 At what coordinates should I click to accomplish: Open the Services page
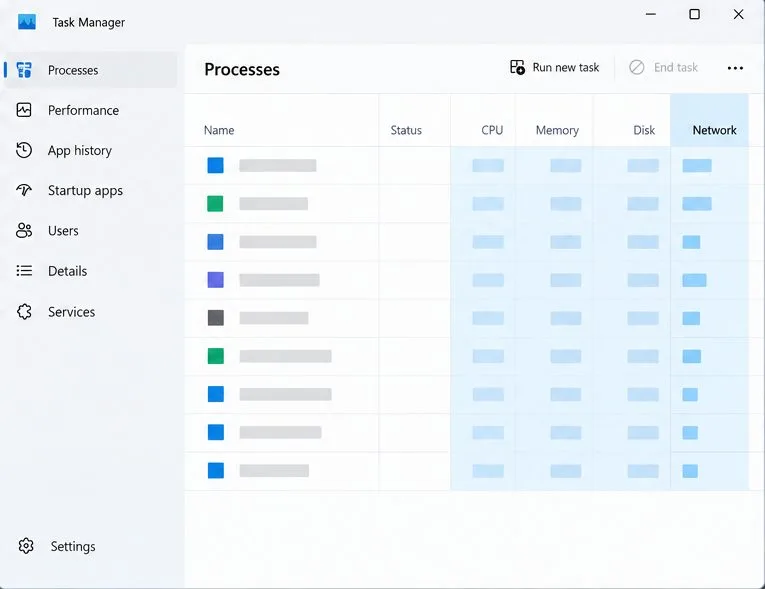[x=91, y=311]
